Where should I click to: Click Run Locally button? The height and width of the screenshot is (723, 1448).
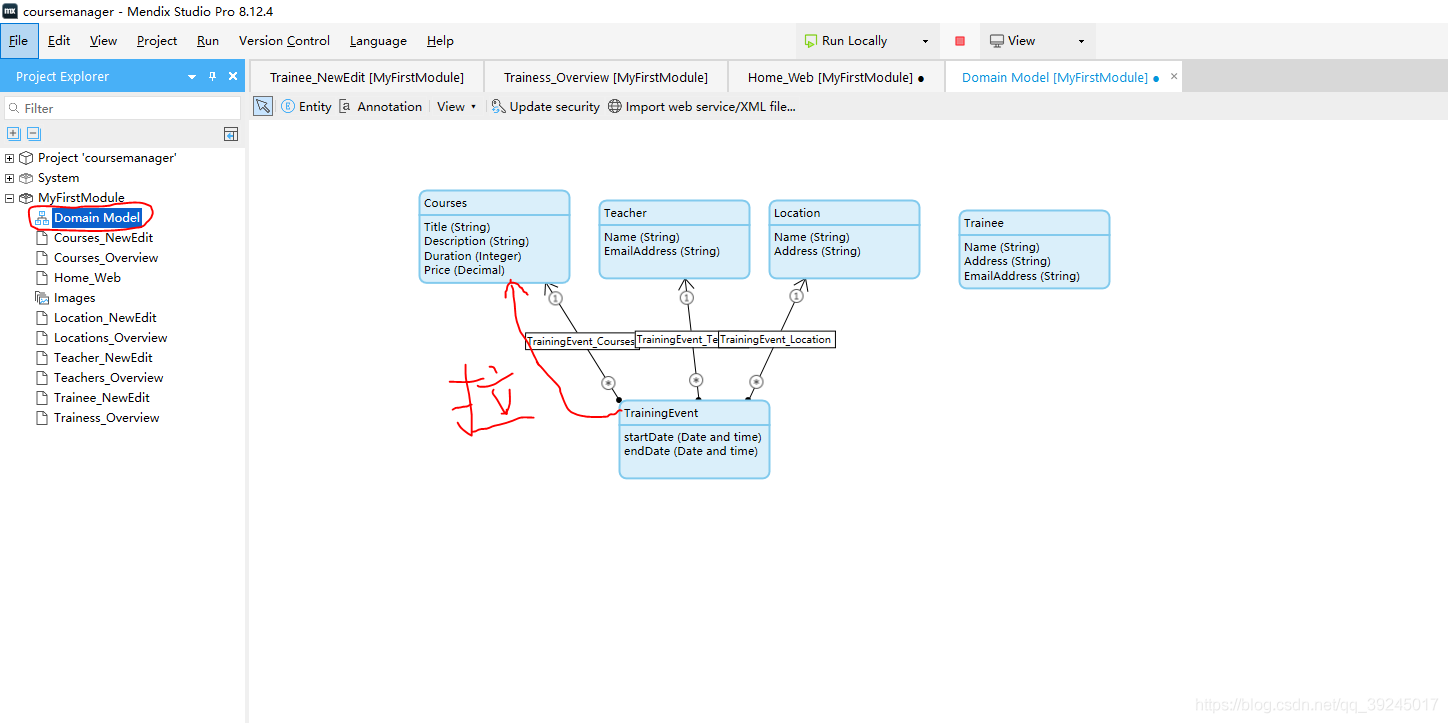coord(845,41)
